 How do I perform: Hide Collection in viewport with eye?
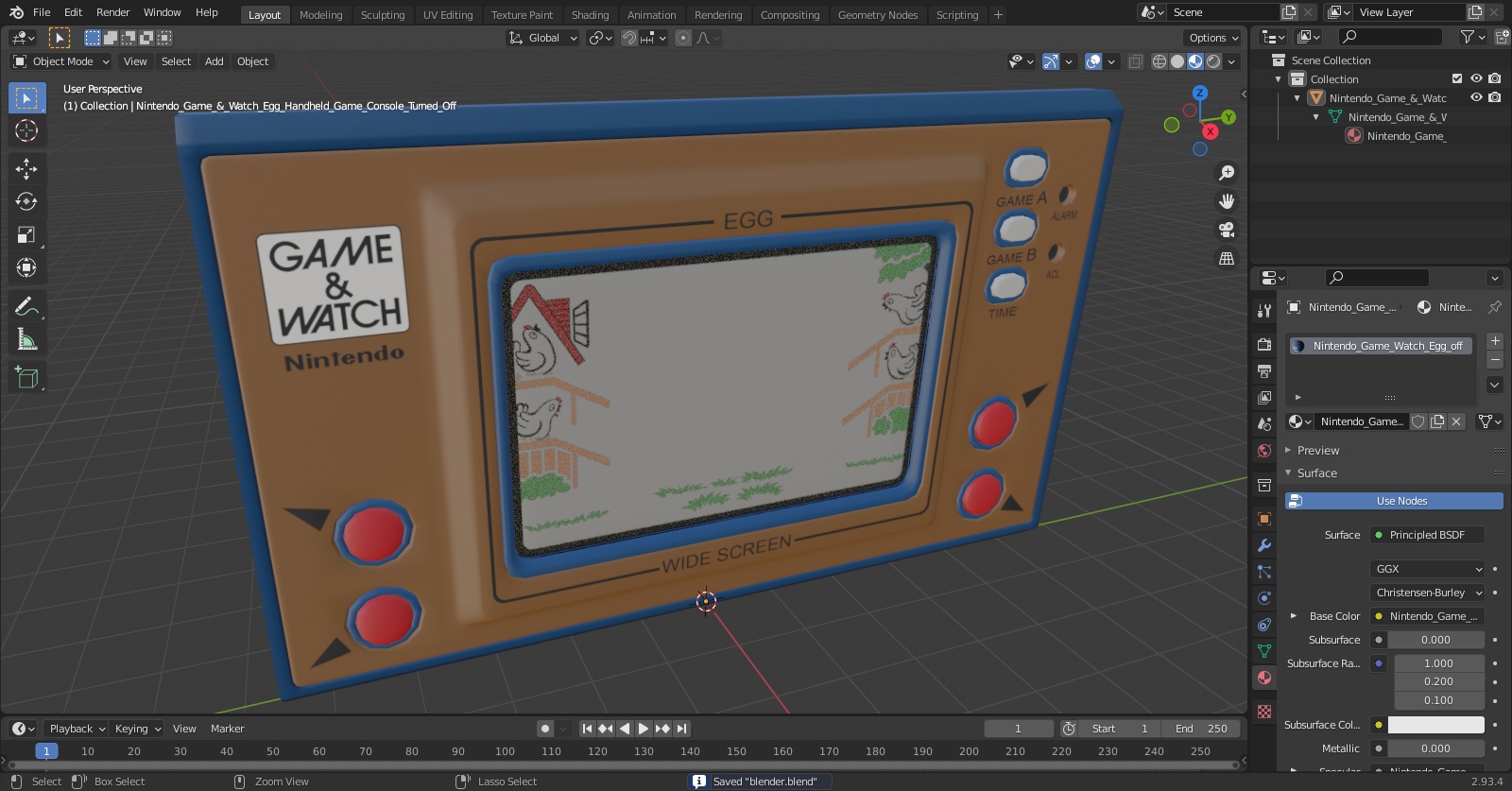click(1476, 78)
